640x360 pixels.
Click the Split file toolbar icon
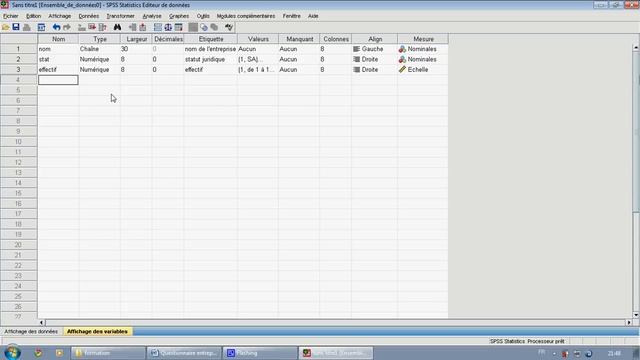[158, 27]
